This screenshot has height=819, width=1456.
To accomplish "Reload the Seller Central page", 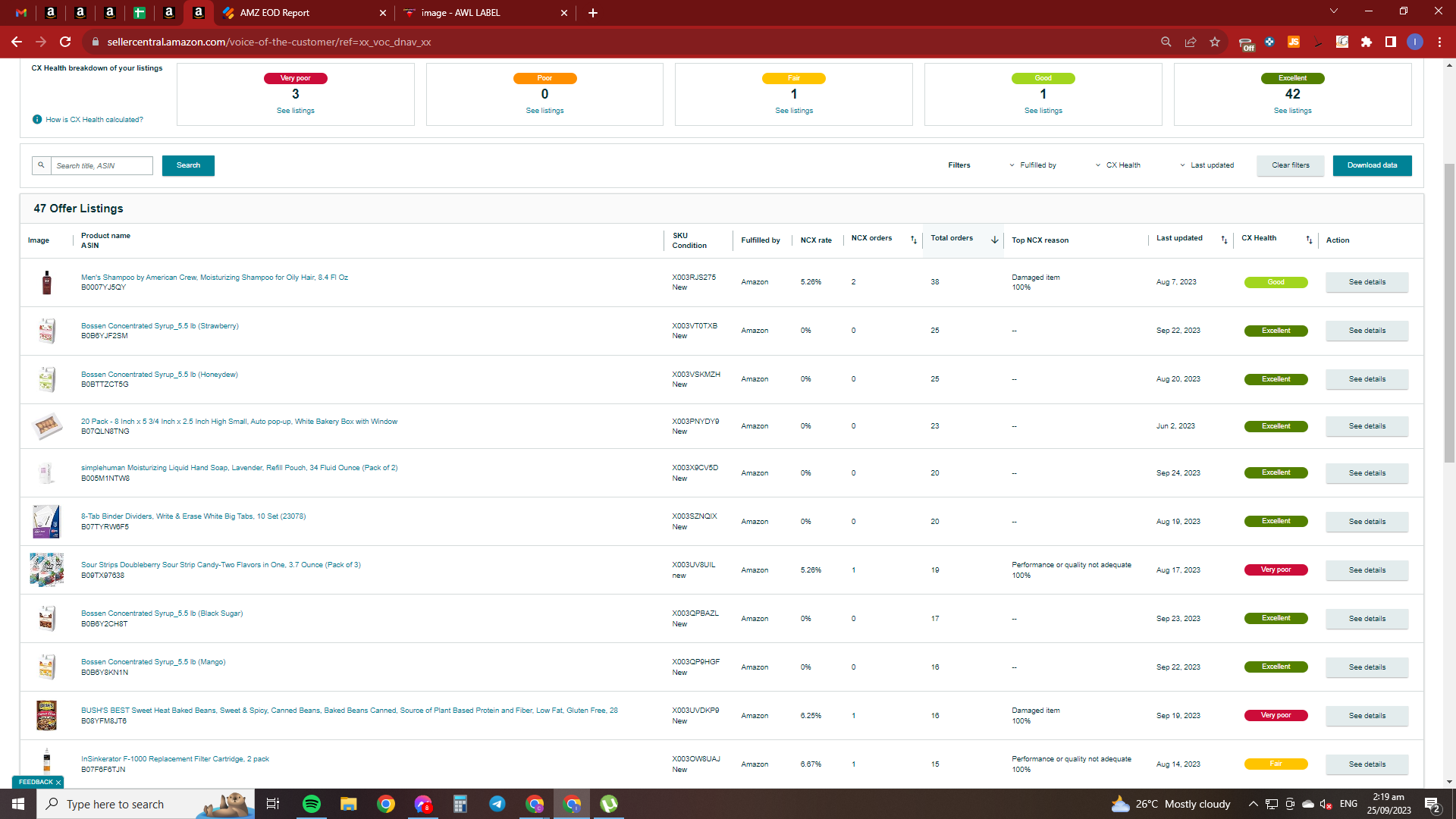I will pyautogui.click(x=65, y=42).
